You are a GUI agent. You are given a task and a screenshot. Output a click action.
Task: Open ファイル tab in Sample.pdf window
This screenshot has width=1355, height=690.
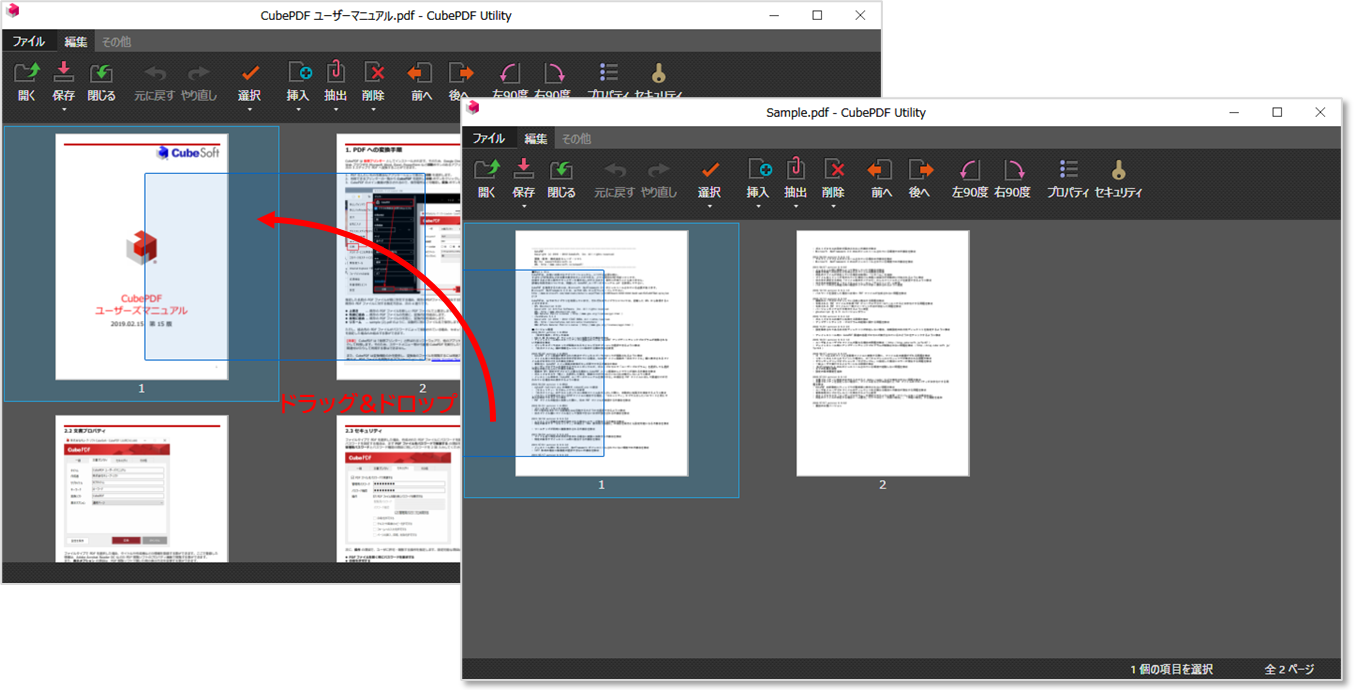coord(489,138)
